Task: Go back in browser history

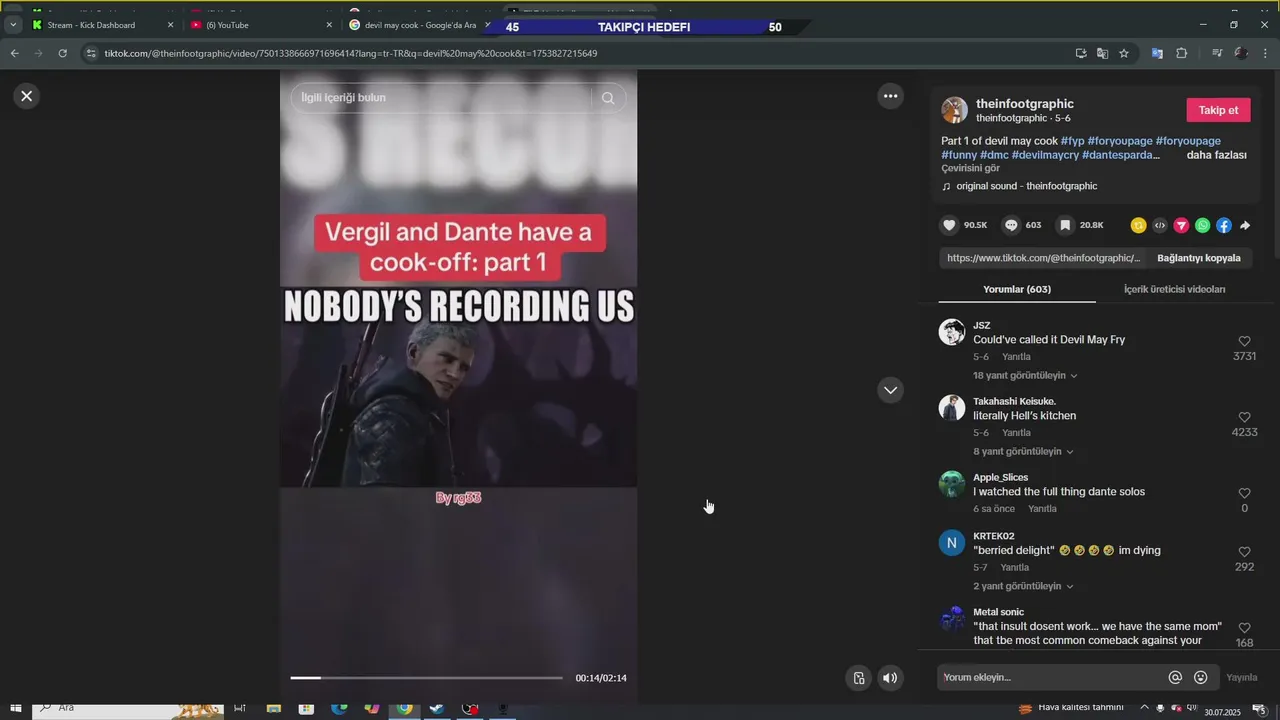Action: coord(14,53)
